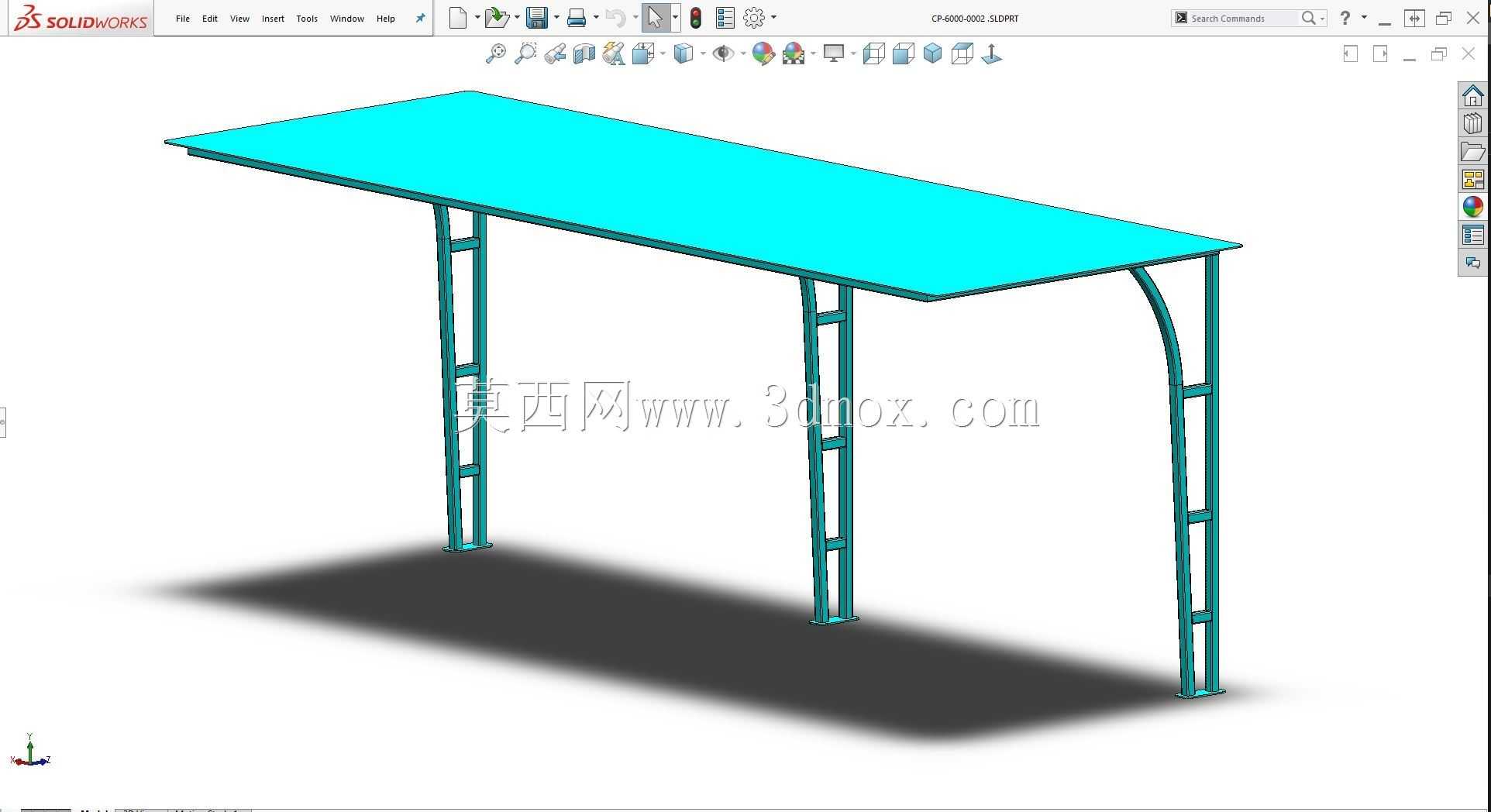Set view Normal To
Viewport: 1491px width, 812px height.
point(992,53)
